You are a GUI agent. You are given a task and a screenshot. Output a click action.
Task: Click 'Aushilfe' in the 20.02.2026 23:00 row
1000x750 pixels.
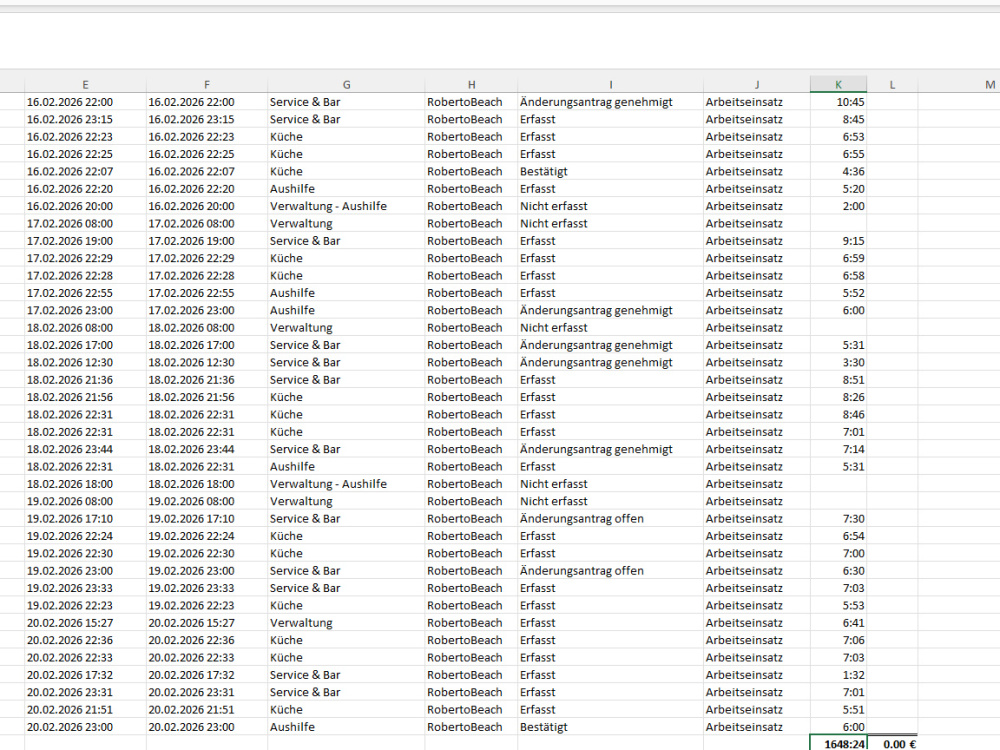coord(292,727)
